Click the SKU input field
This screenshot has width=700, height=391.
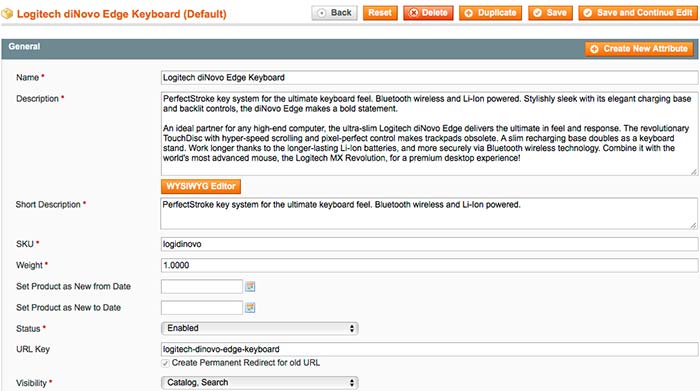click(429, 244)
